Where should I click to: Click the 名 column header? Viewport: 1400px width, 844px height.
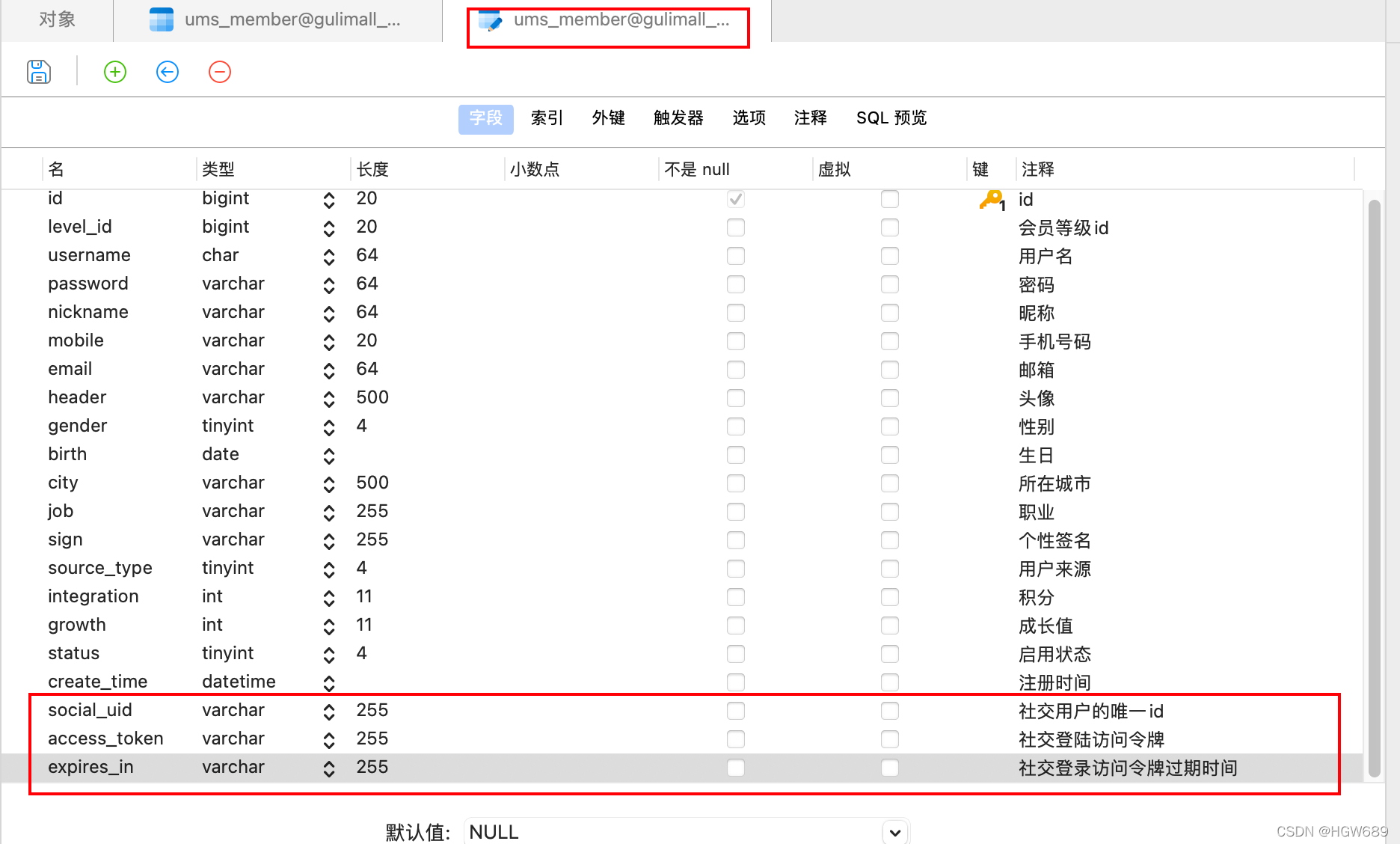pyautogui.click(x=119, y=169)
